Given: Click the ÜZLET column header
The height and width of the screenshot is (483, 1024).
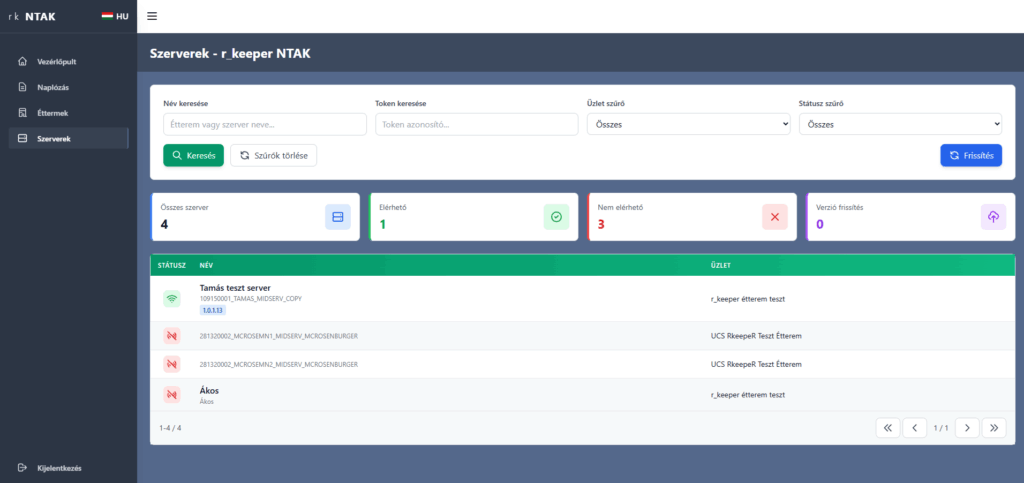Looking at the screenshot, I should (x=721, y=266).
